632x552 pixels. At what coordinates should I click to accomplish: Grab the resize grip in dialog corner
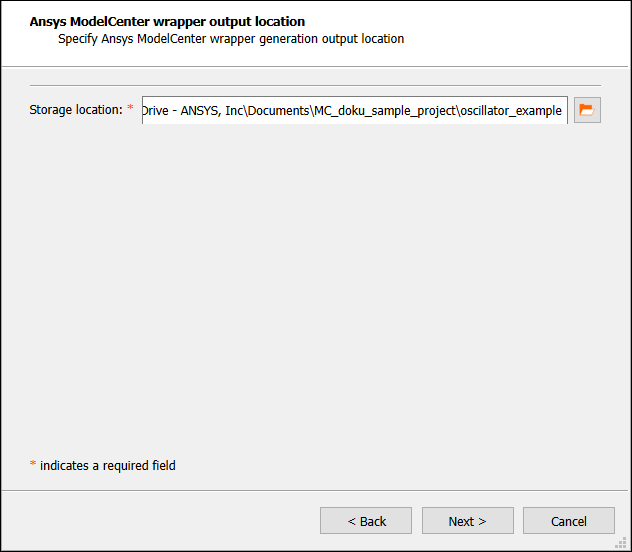(x=621, y=543)
